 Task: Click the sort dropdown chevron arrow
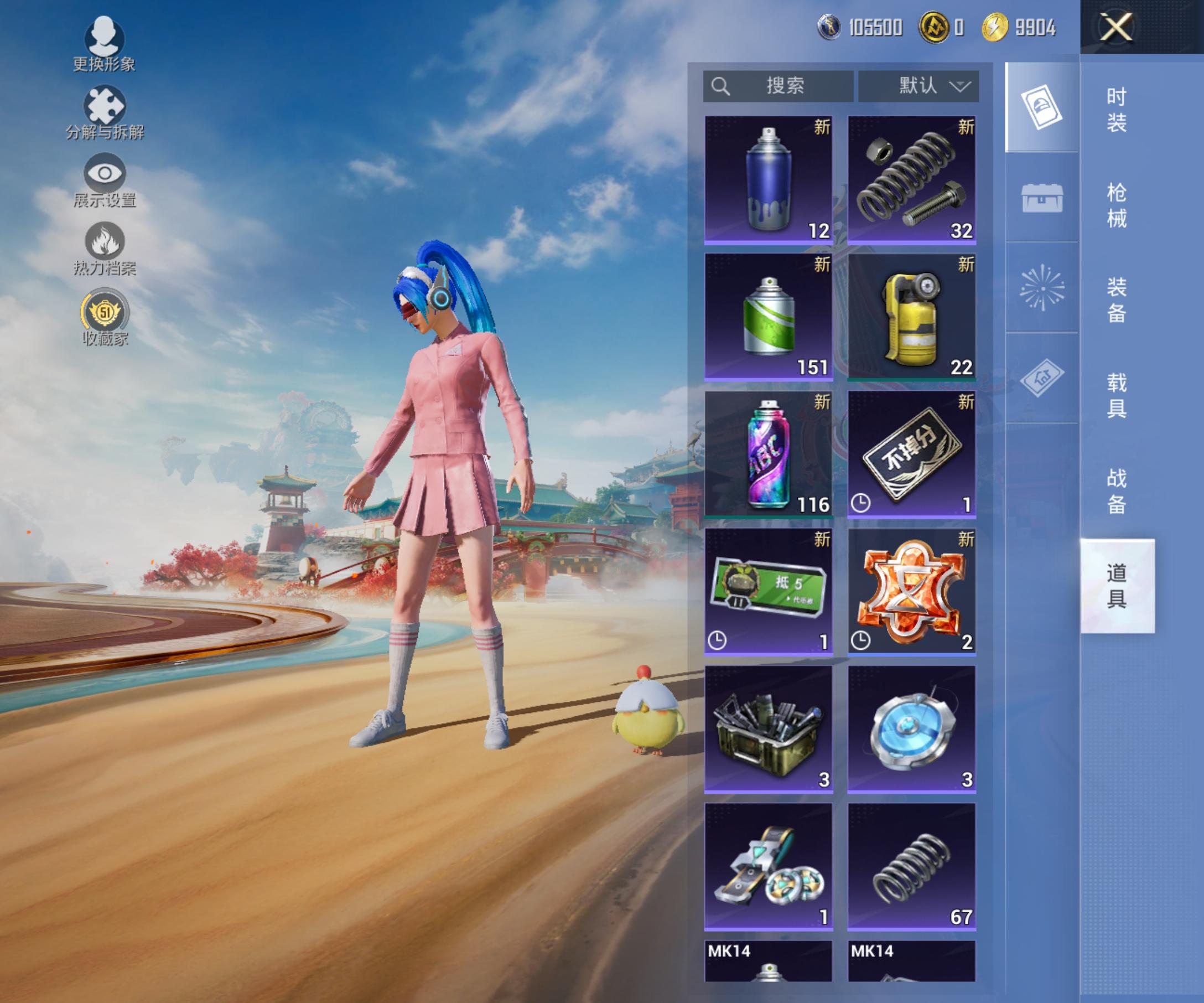pyautogui.click(x=960, y=86)
